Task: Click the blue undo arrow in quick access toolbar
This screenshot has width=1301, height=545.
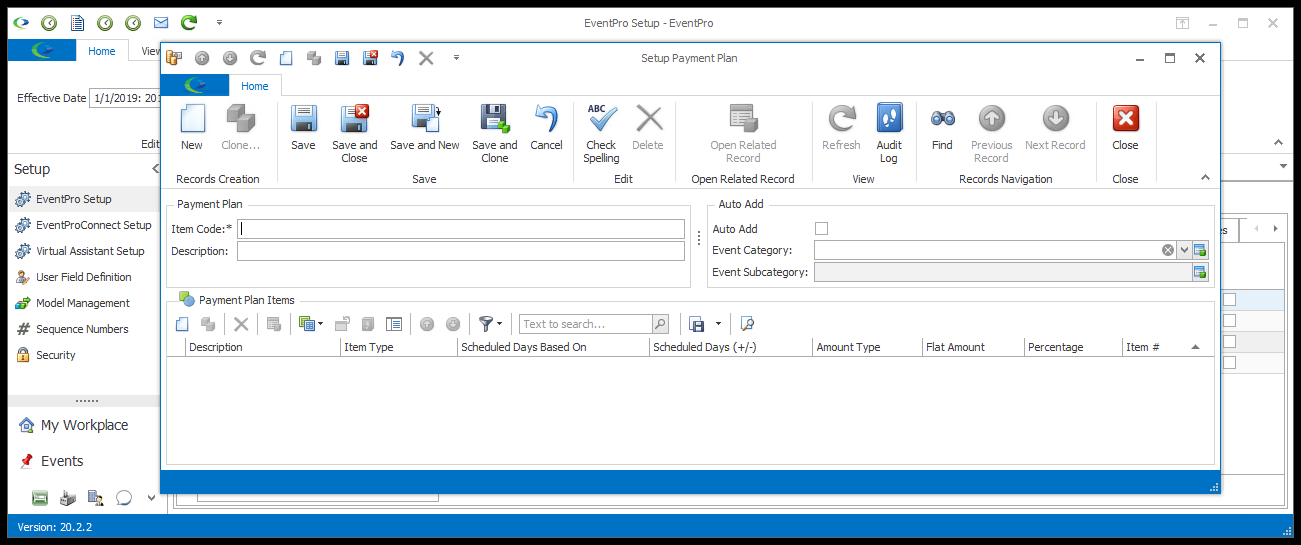Action: pos(398,58)
